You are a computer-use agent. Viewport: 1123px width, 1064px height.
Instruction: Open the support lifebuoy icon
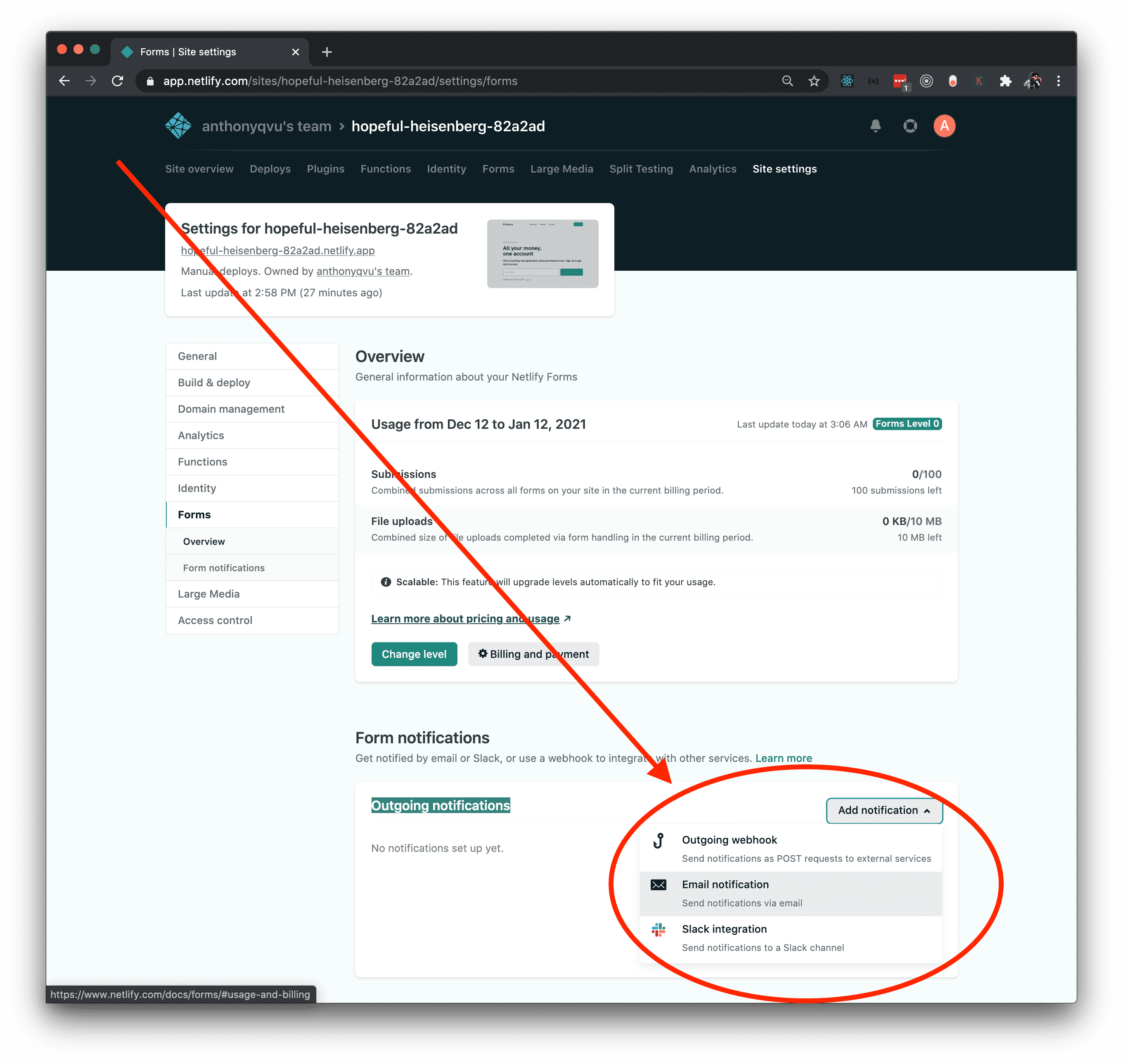click(x=910, y=126)
